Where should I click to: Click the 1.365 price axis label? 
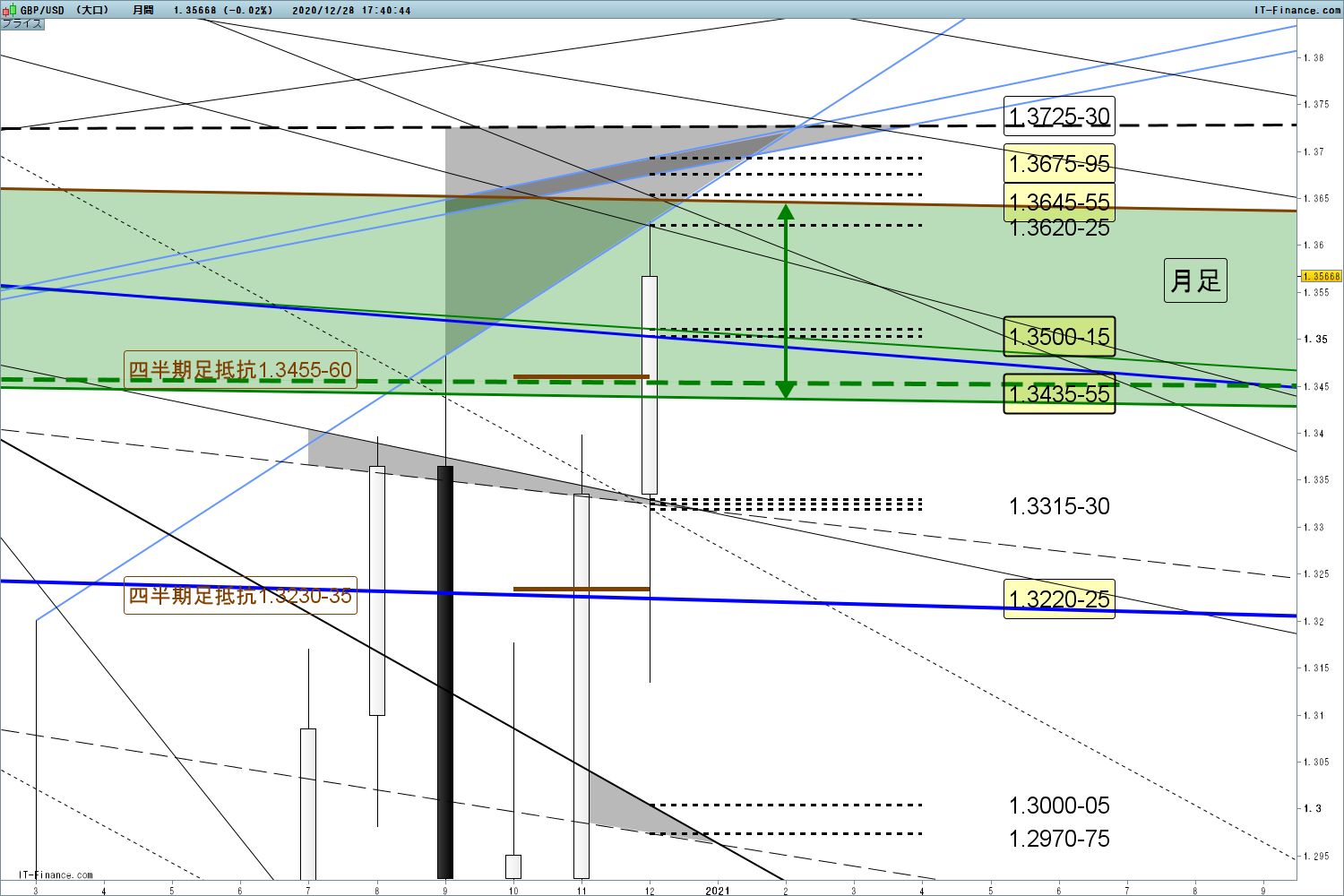[1316, 198]
